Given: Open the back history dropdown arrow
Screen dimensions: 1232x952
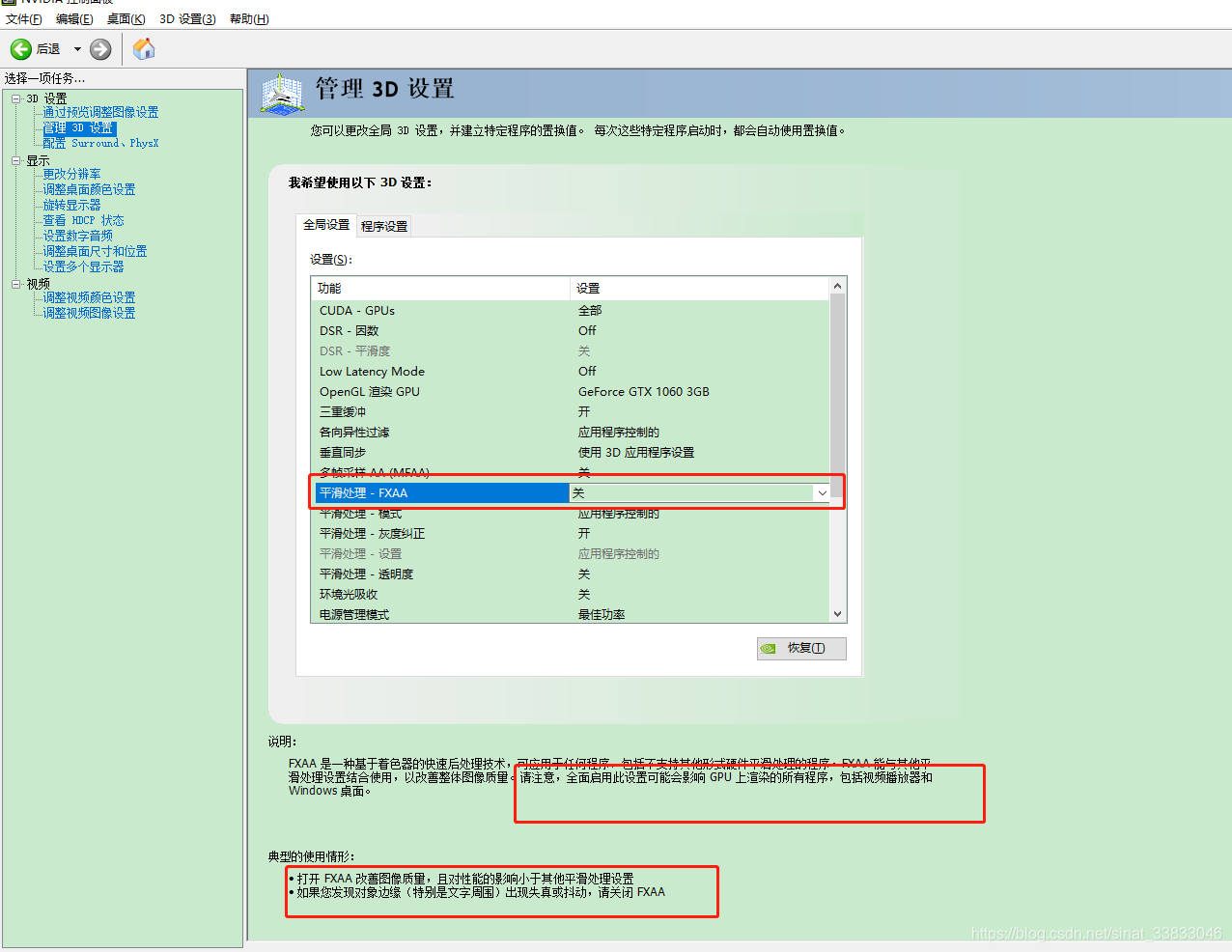Looking at the screenshot, I should [x=77, y=49].
